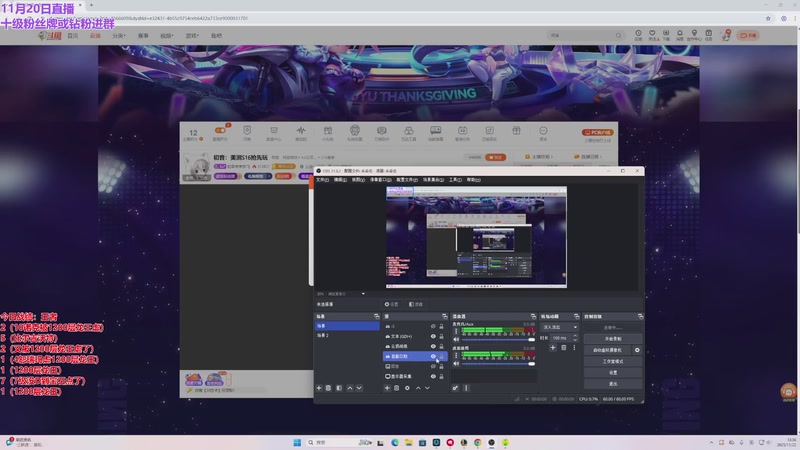Open transition properties three-dot menu
The image size is (800, 450).
574,347
